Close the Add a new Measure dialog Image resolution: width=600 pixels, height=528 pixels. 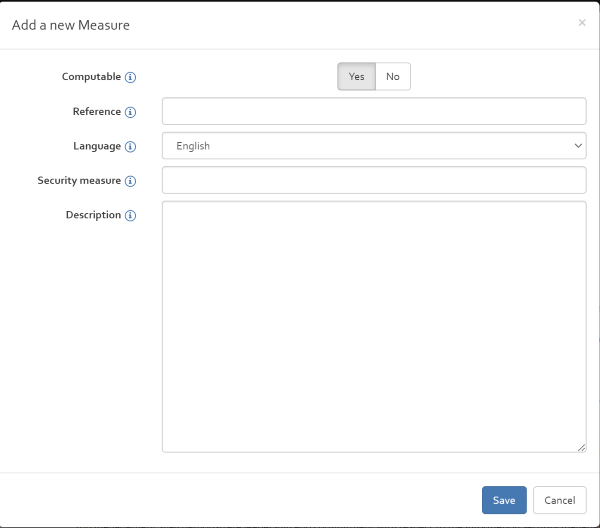point(582,23)
